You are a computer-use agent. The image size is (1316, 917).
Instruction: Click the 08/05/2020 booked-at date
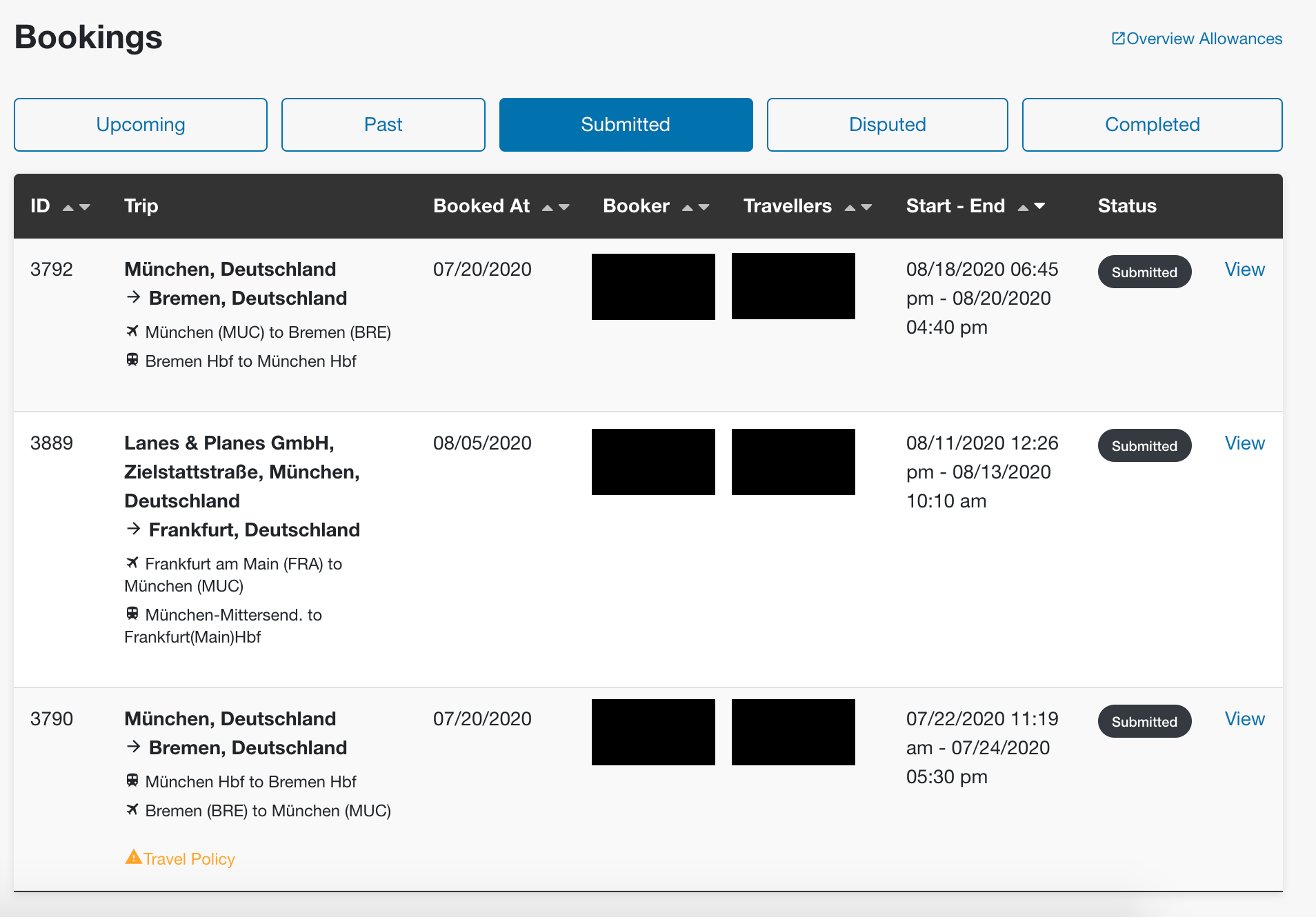[482, 443]
